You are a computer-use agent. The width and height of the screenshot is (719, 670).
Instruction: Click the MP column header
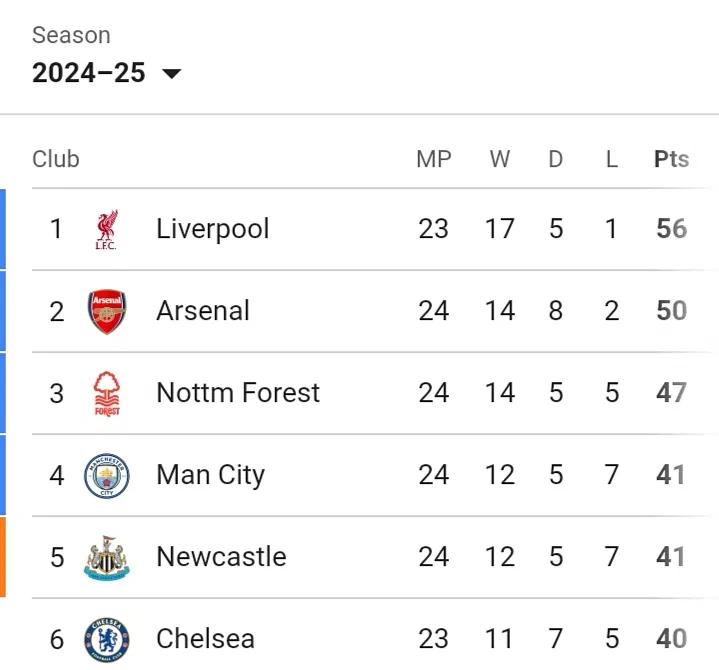[x=433, y=159]
